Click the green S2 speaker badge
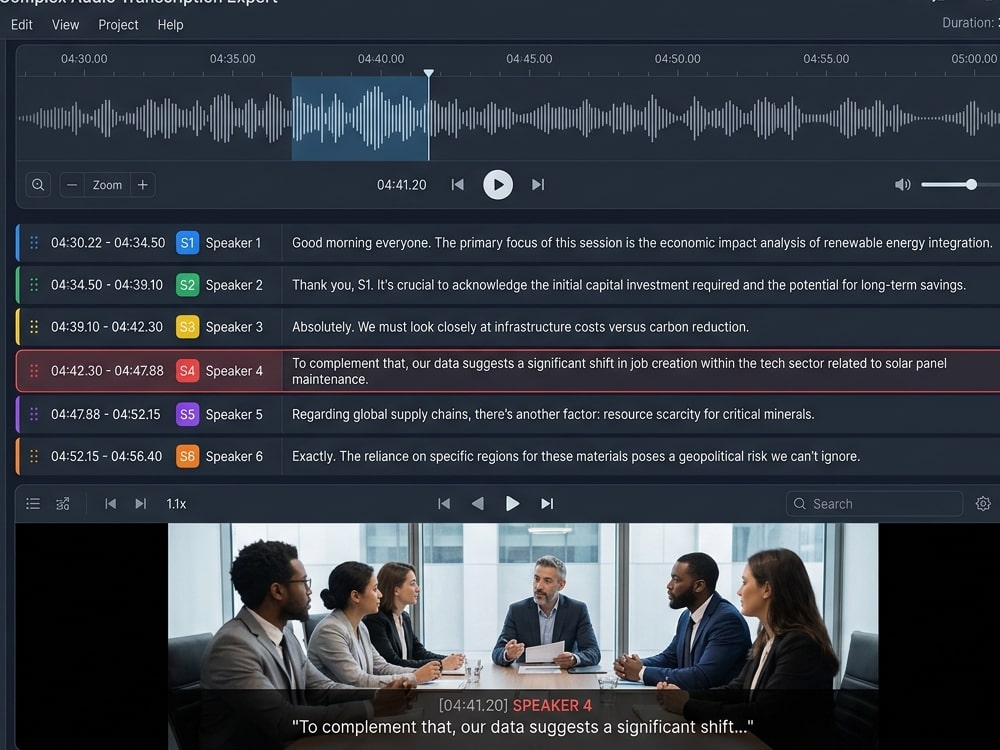The width and height of the screenshot is (1000, 750). click(x=188, y=285)
